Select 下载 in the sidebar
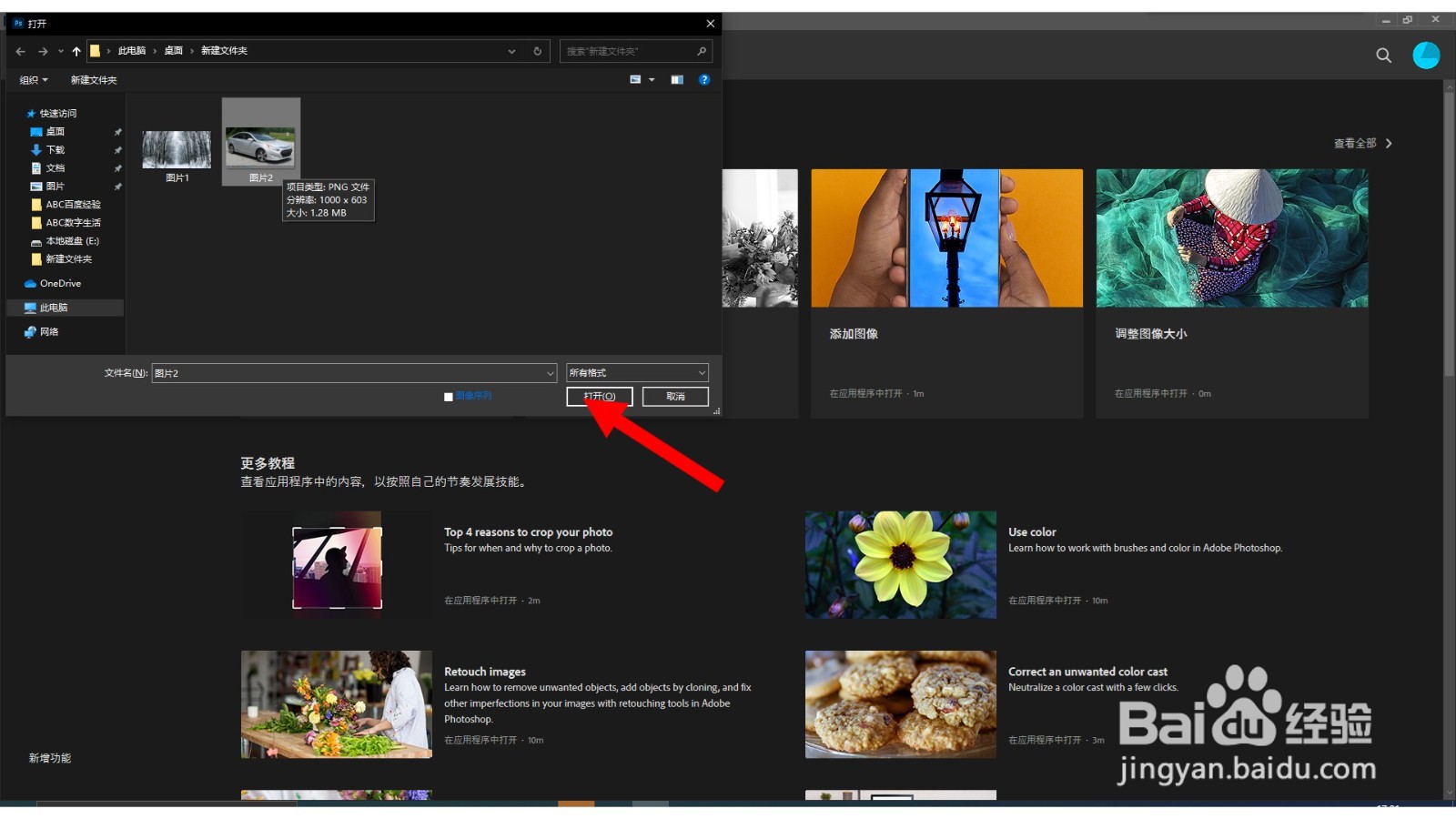 56,150
